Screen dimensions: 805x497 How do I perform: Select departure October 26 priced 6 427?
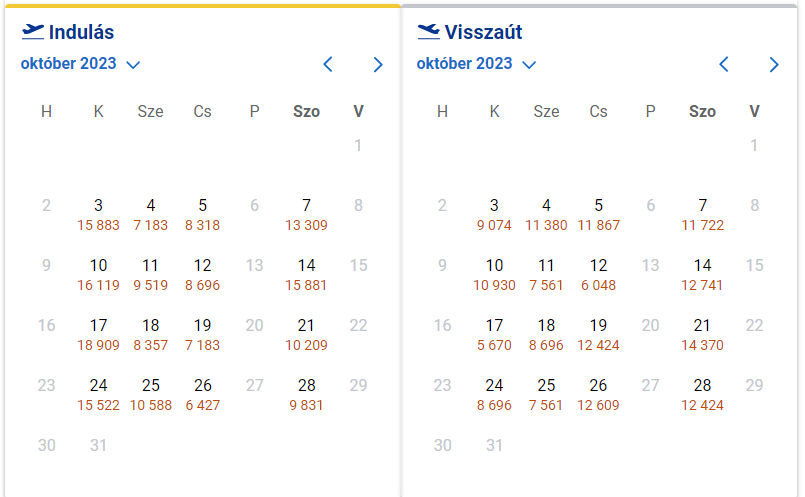click(x=203, y=394)
